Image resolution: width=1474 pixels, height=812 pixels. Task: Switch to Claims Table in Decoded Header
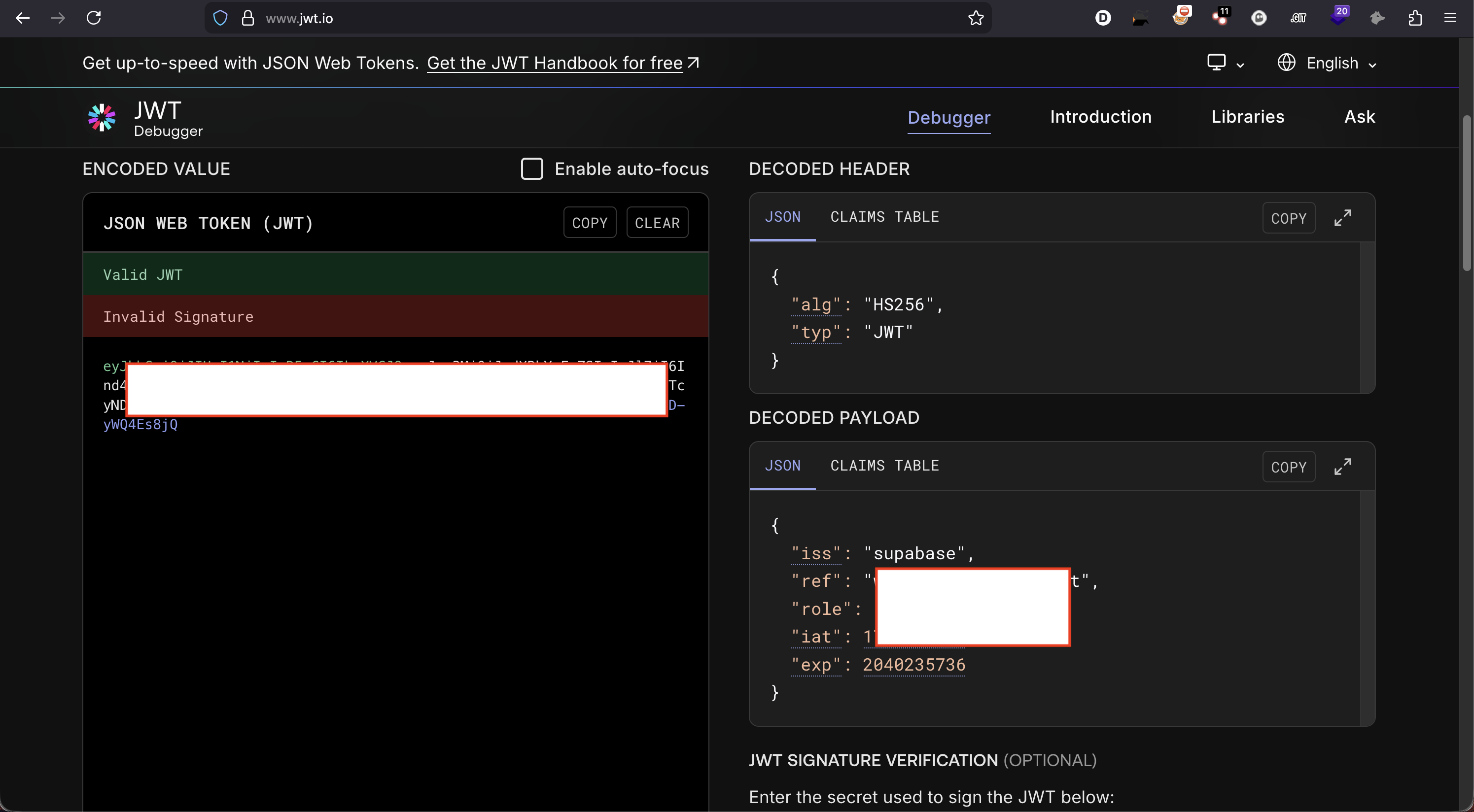pyautogui.click(x=884, y=217)
